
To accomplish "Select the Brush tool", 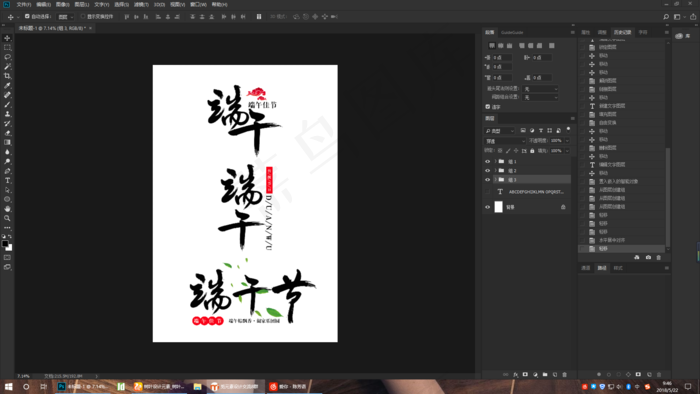I will (x=7, y=104).
